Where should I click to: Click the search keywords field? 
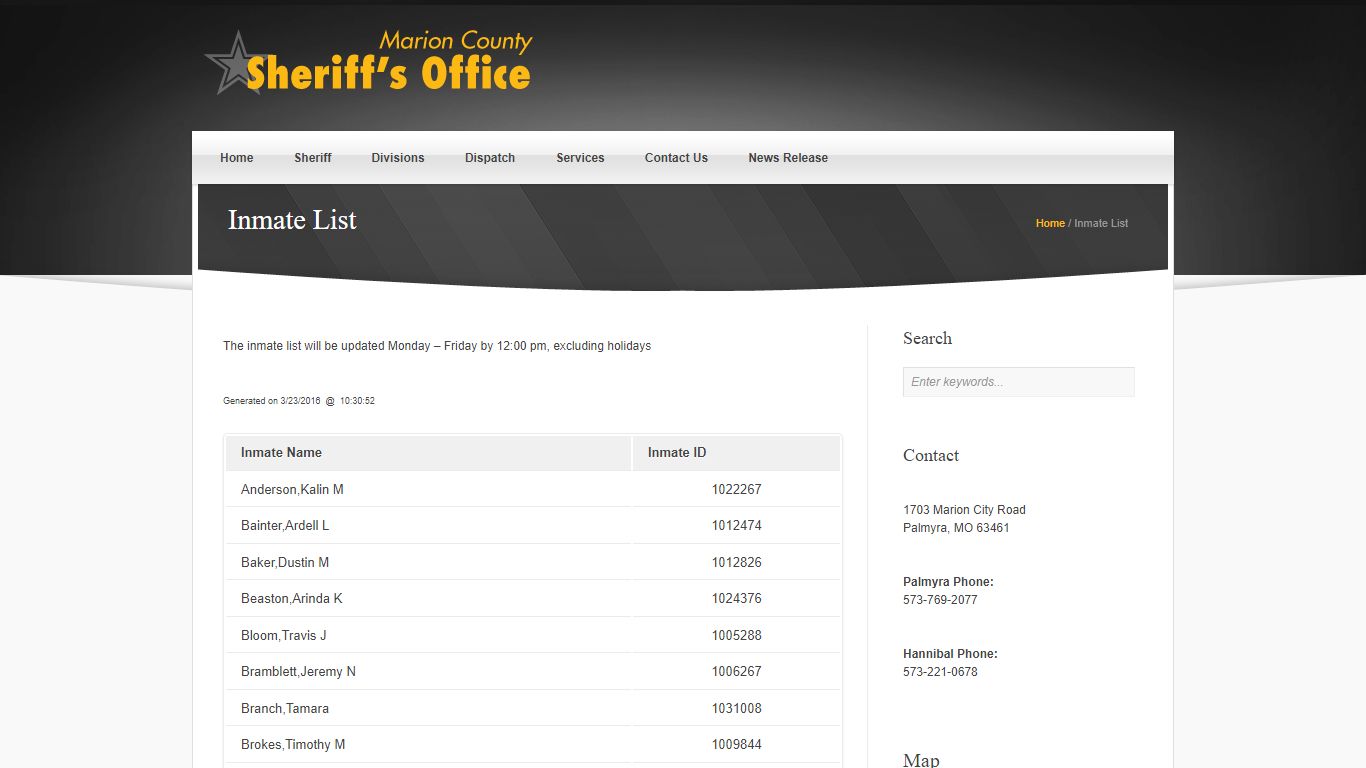[1018, 382]
